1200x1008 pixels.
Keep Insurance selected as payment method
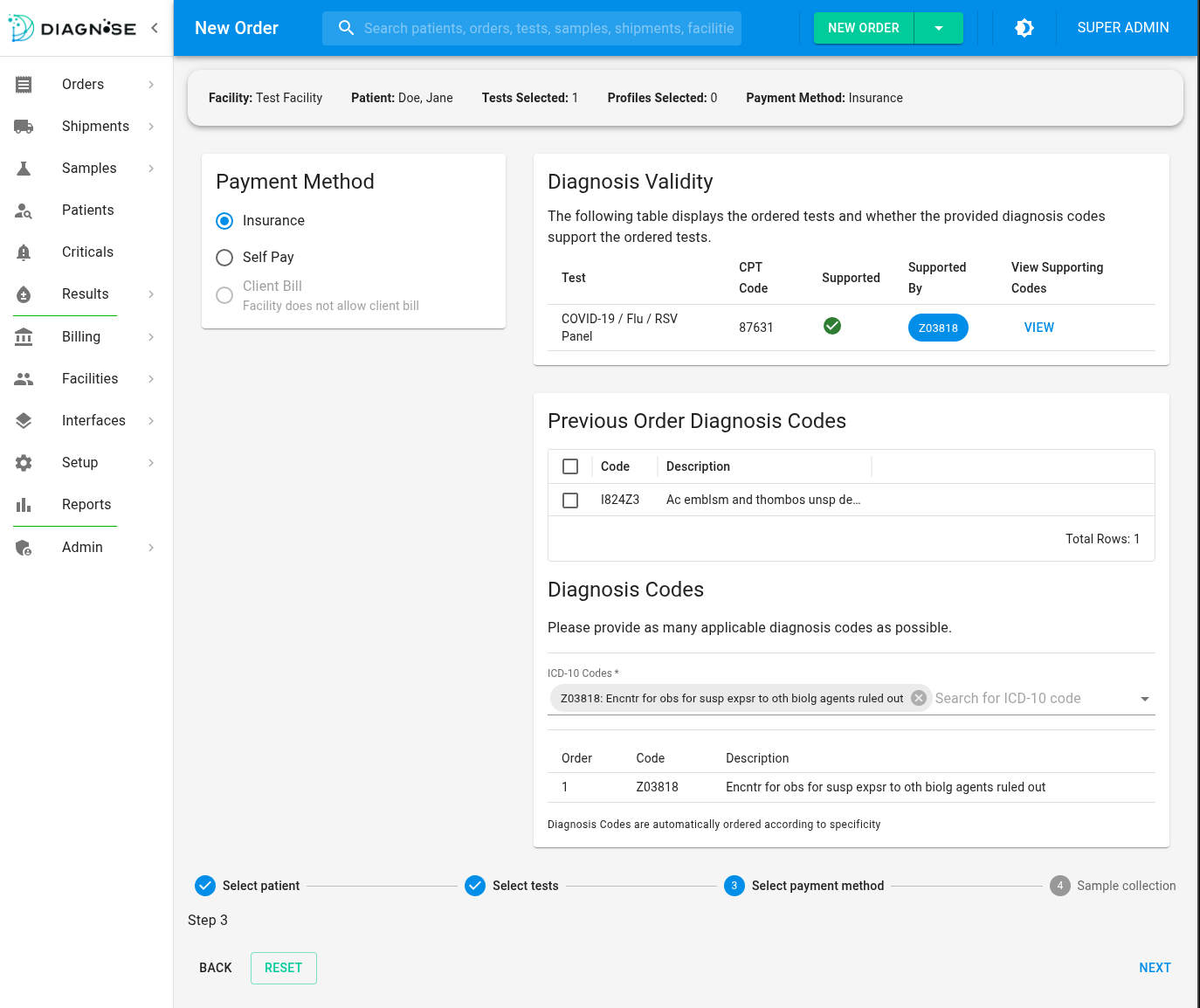(224, 220)
